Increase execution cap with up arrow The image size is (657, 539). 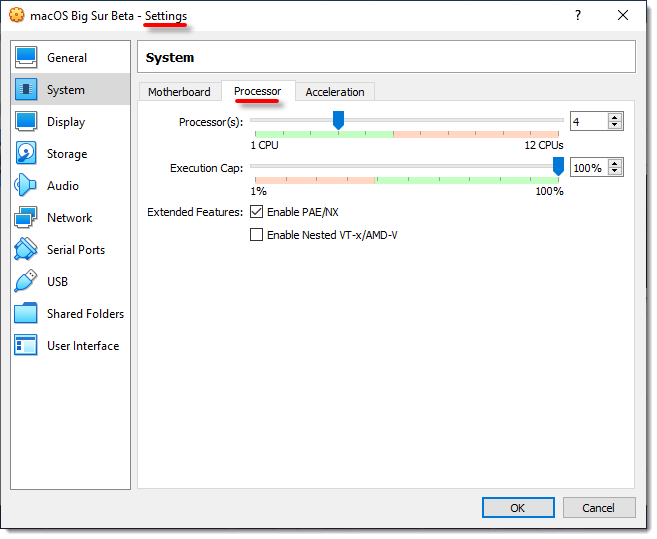pyautogui.click(x=615, y=164)
